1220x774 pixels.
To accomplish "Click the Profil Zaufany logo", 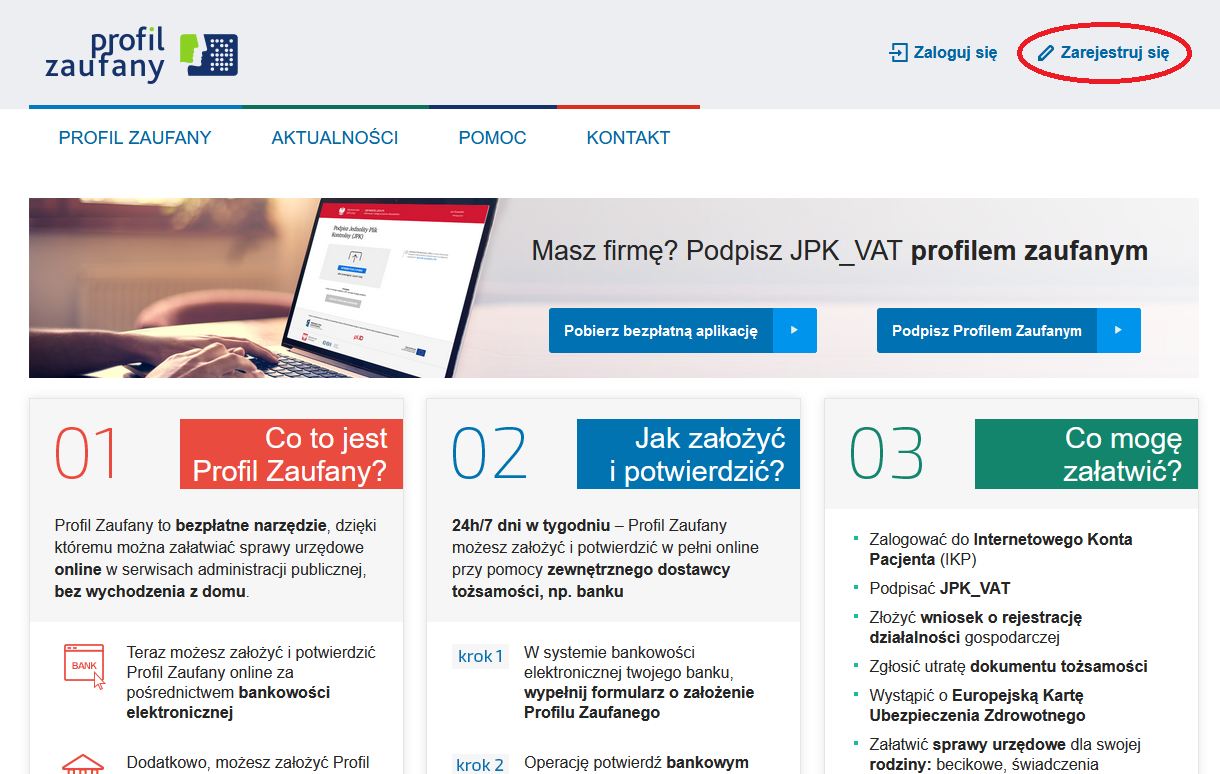I will click(x=142, y=55).
